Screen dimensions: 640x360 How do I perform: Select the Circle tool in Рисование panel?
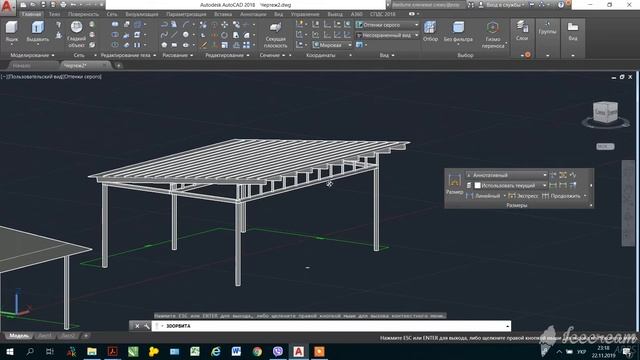click(185, 35)
